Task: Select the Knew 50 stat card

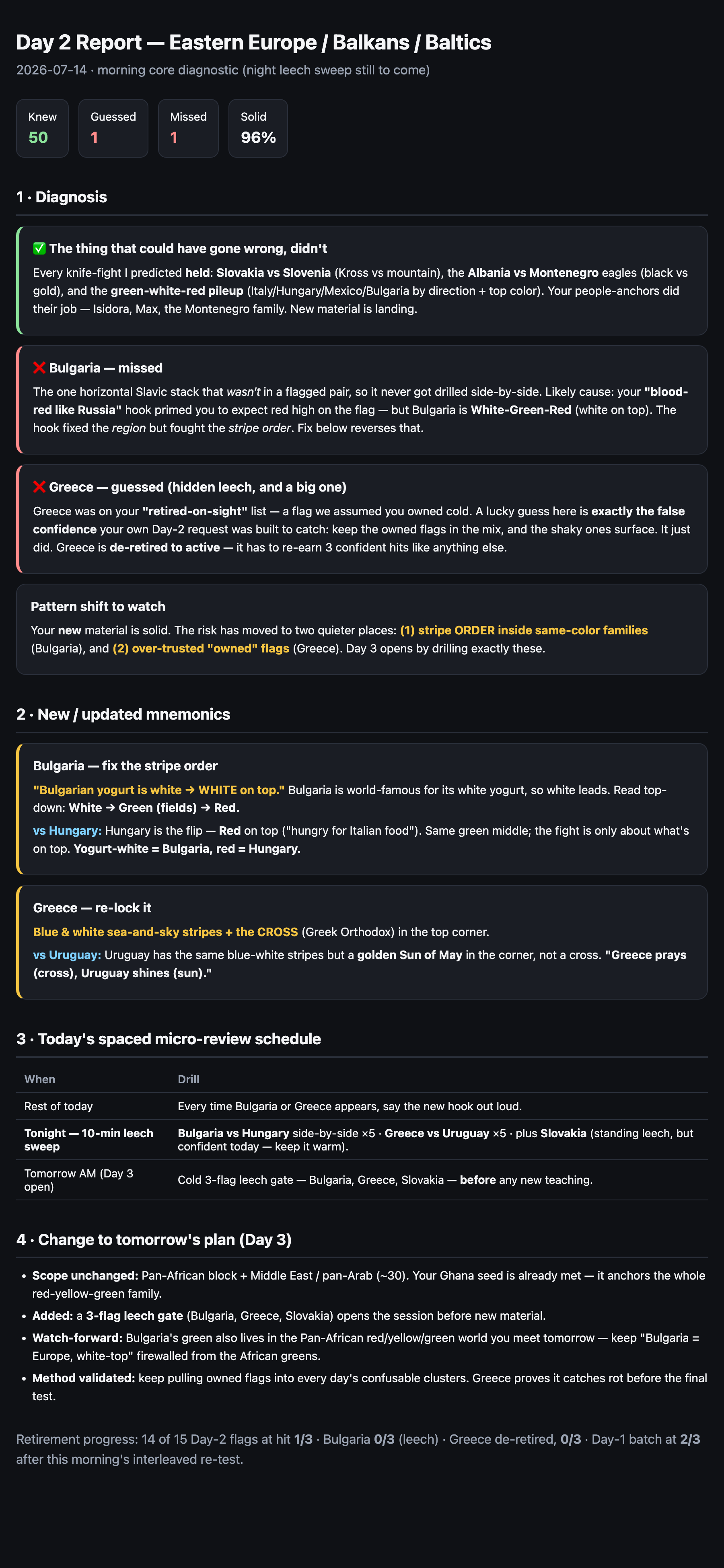Action: point(42,128)
